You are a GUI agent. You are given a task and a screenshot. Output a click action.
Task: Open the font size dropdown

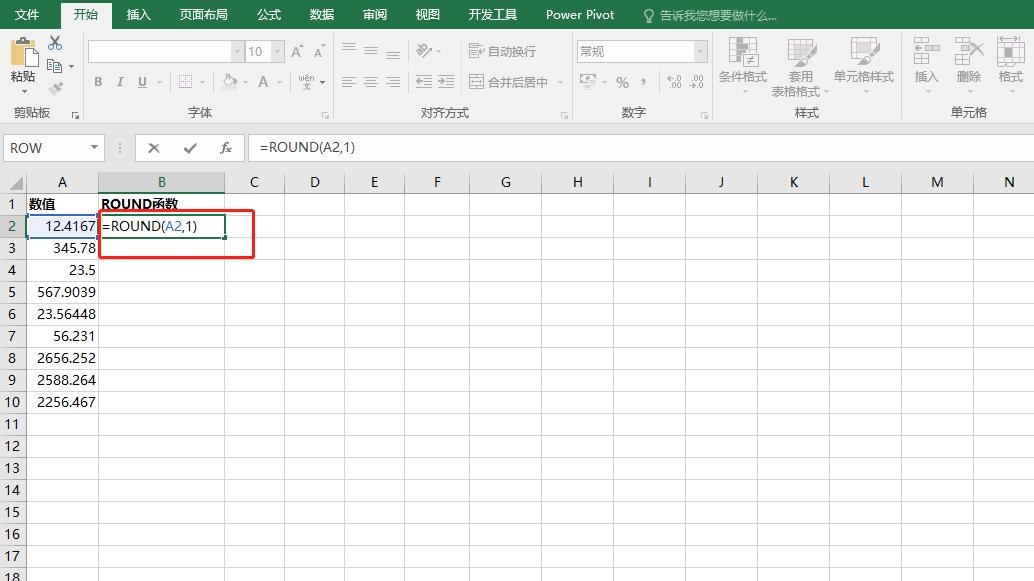277,50
